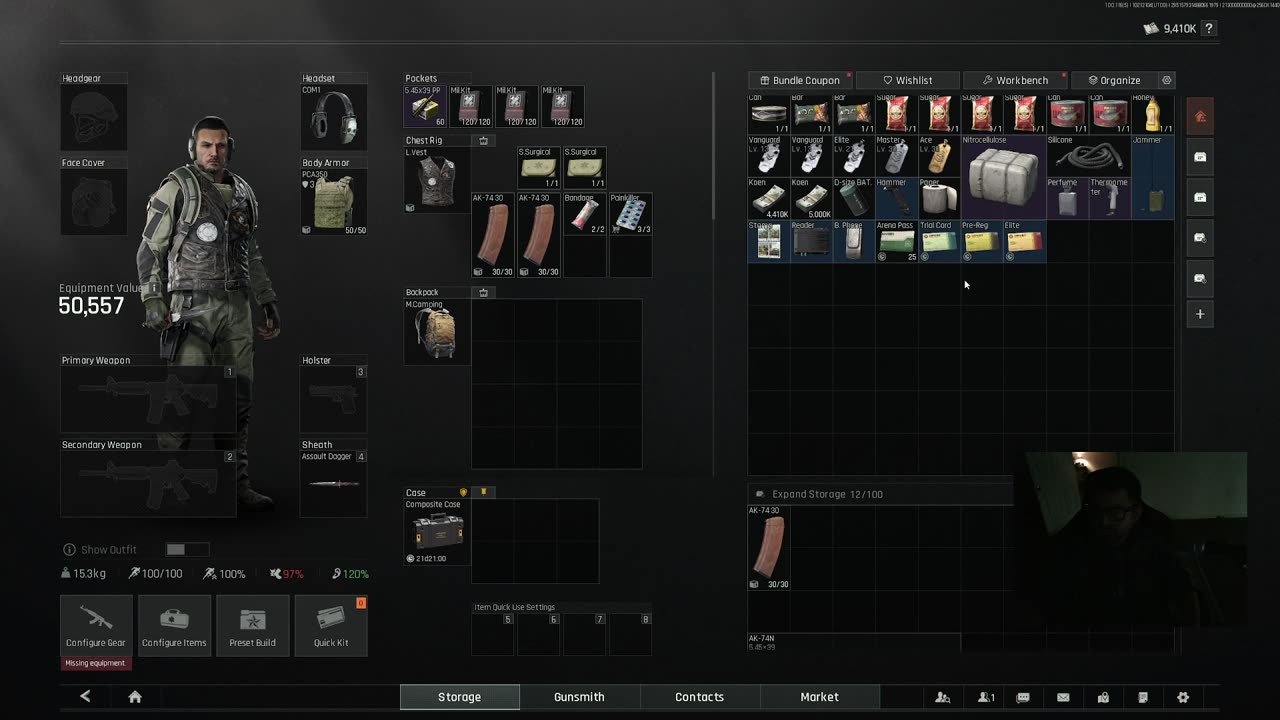The width and height of the screenshot is (1280, 720).
Task: Open Preset Build
Action: (252, 625)
